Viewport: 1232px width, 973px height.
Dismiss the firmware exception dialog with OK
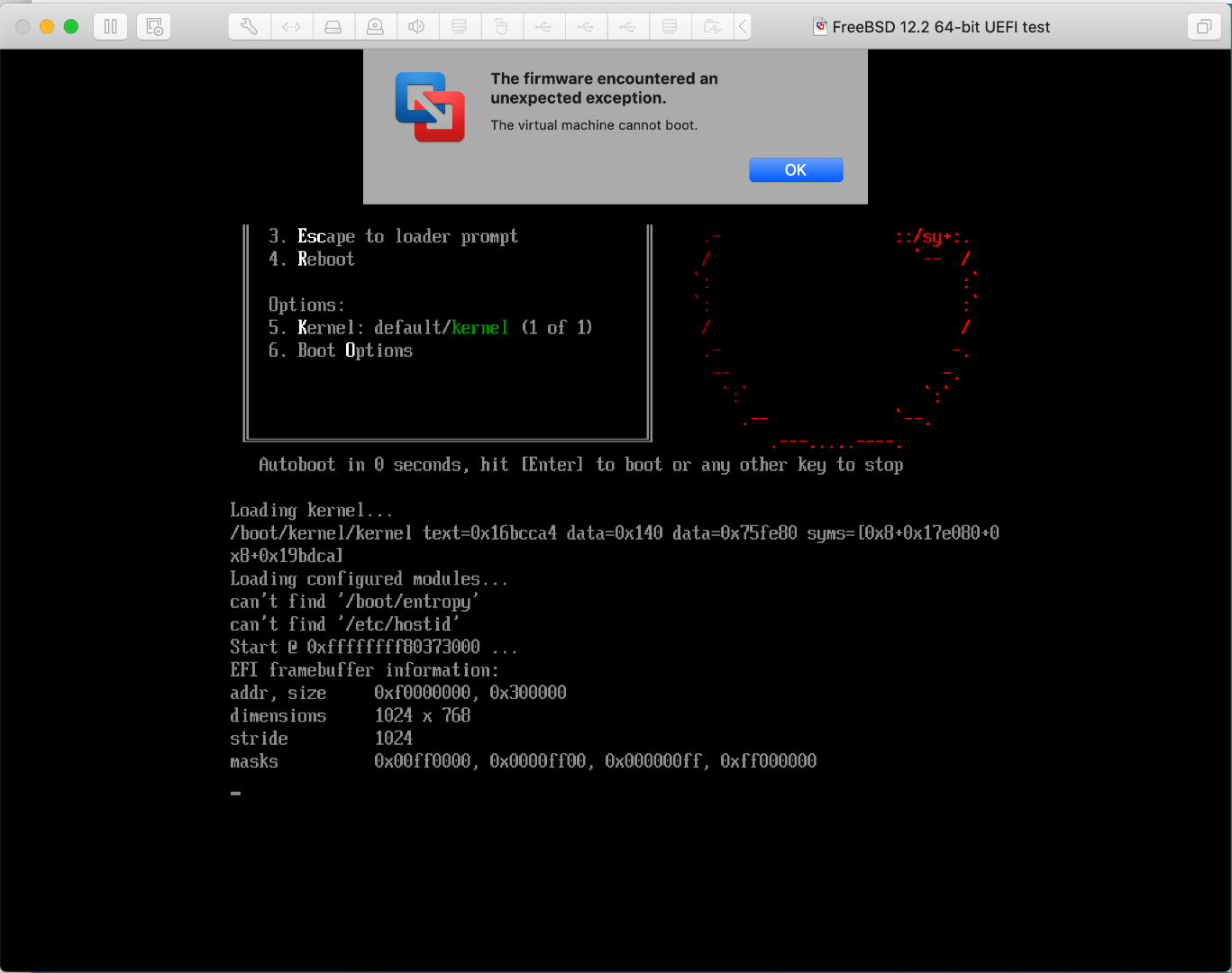click(795, 169)
